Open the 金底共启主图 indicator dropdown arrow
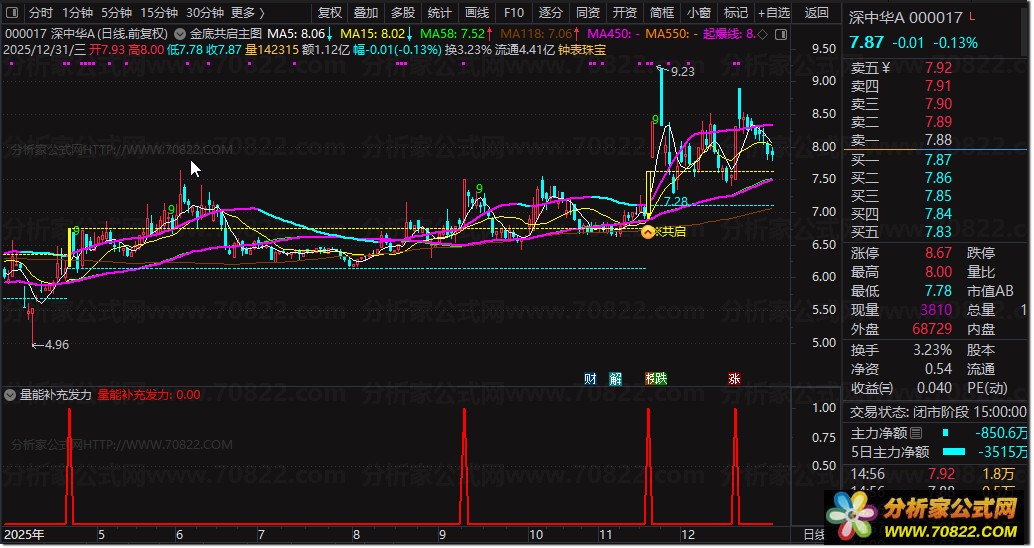This screenshot has height=548, width=1034. pyautogui.click(x=180, y=32)
